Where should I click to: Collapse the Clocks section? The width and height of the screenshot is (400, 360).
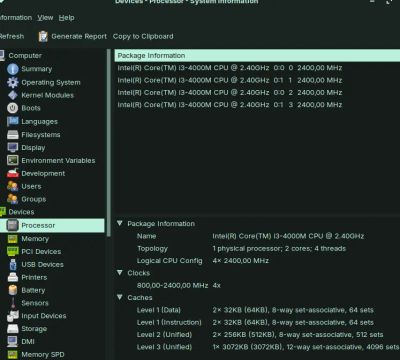point(120,273)
